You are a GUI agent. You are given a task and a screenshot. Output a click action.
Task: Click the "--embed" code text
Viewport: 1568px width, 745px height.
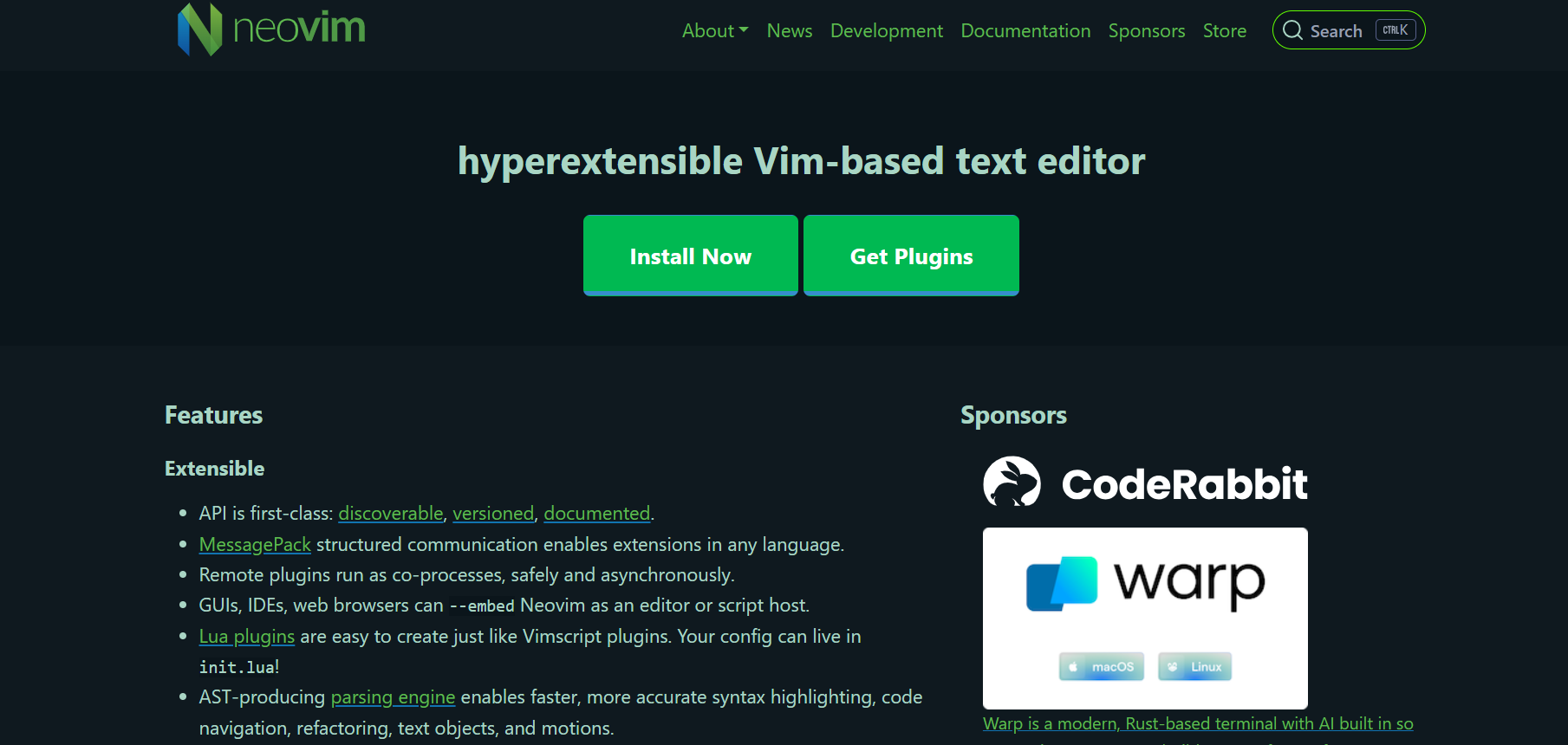click(482, 606)
